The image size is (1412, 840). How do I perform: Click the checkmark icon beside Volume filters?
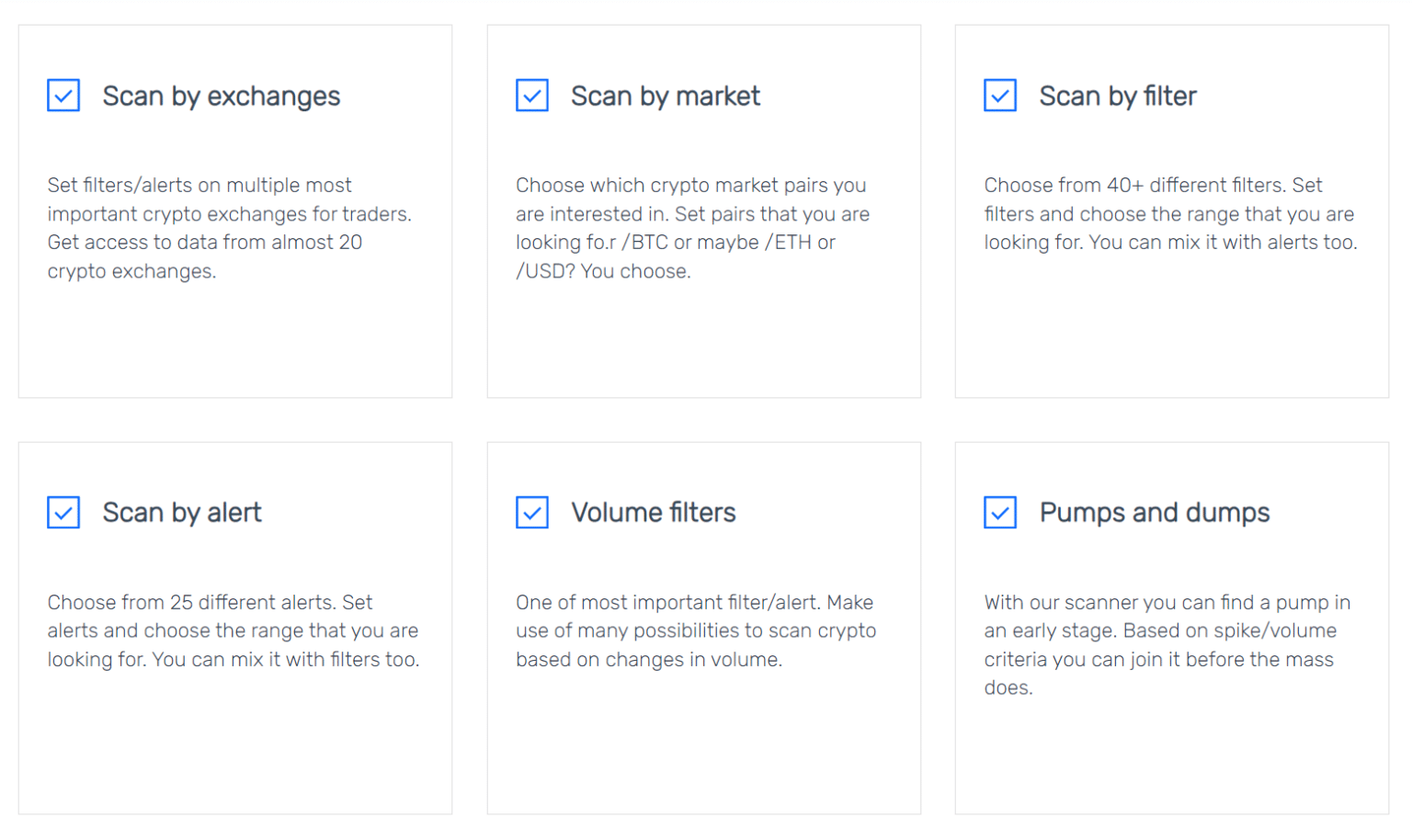click(x=531, y=513)
